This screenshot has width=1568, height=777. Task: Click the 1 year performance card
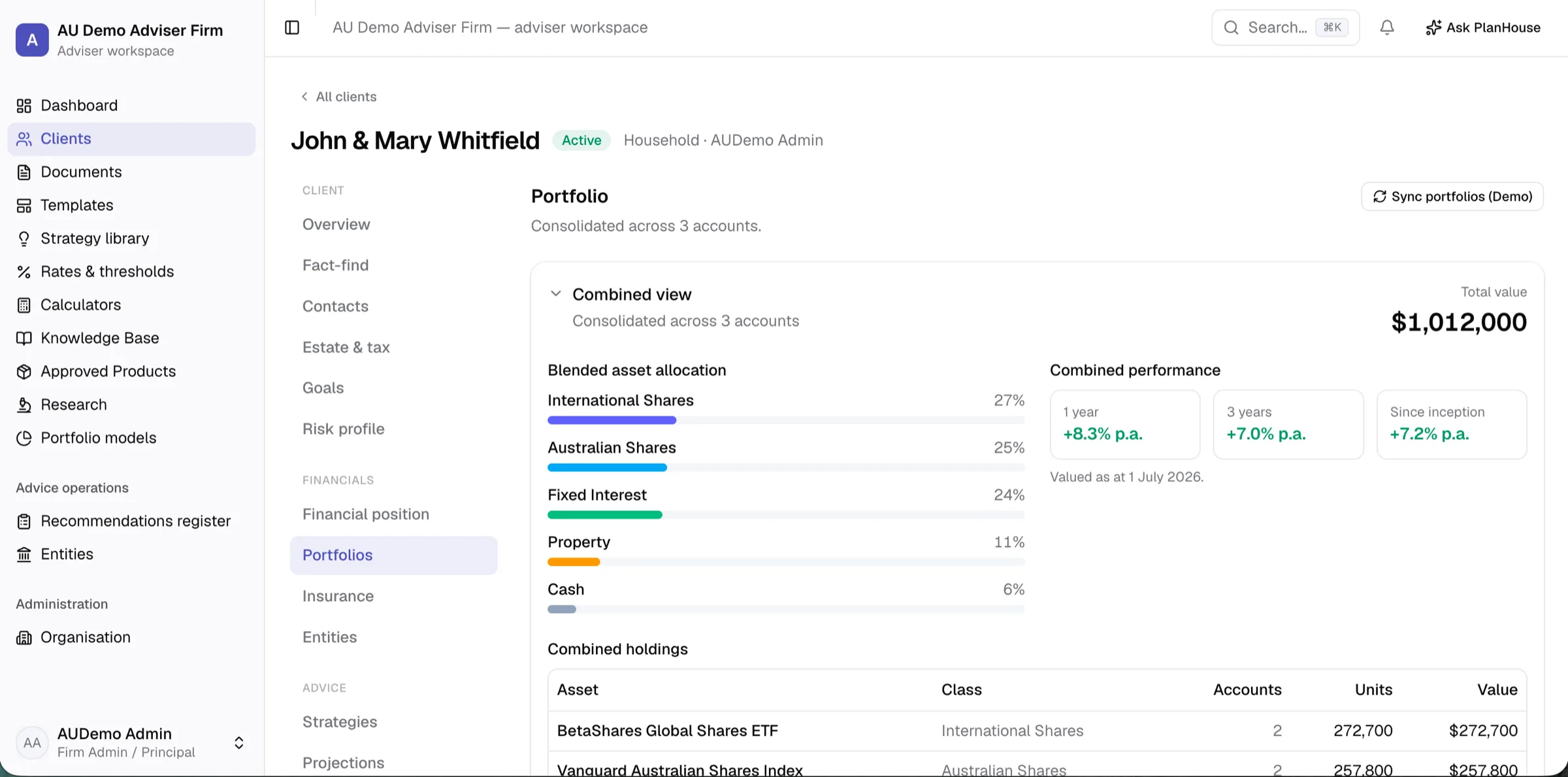pyautogui.click(x=1125, y=425)
